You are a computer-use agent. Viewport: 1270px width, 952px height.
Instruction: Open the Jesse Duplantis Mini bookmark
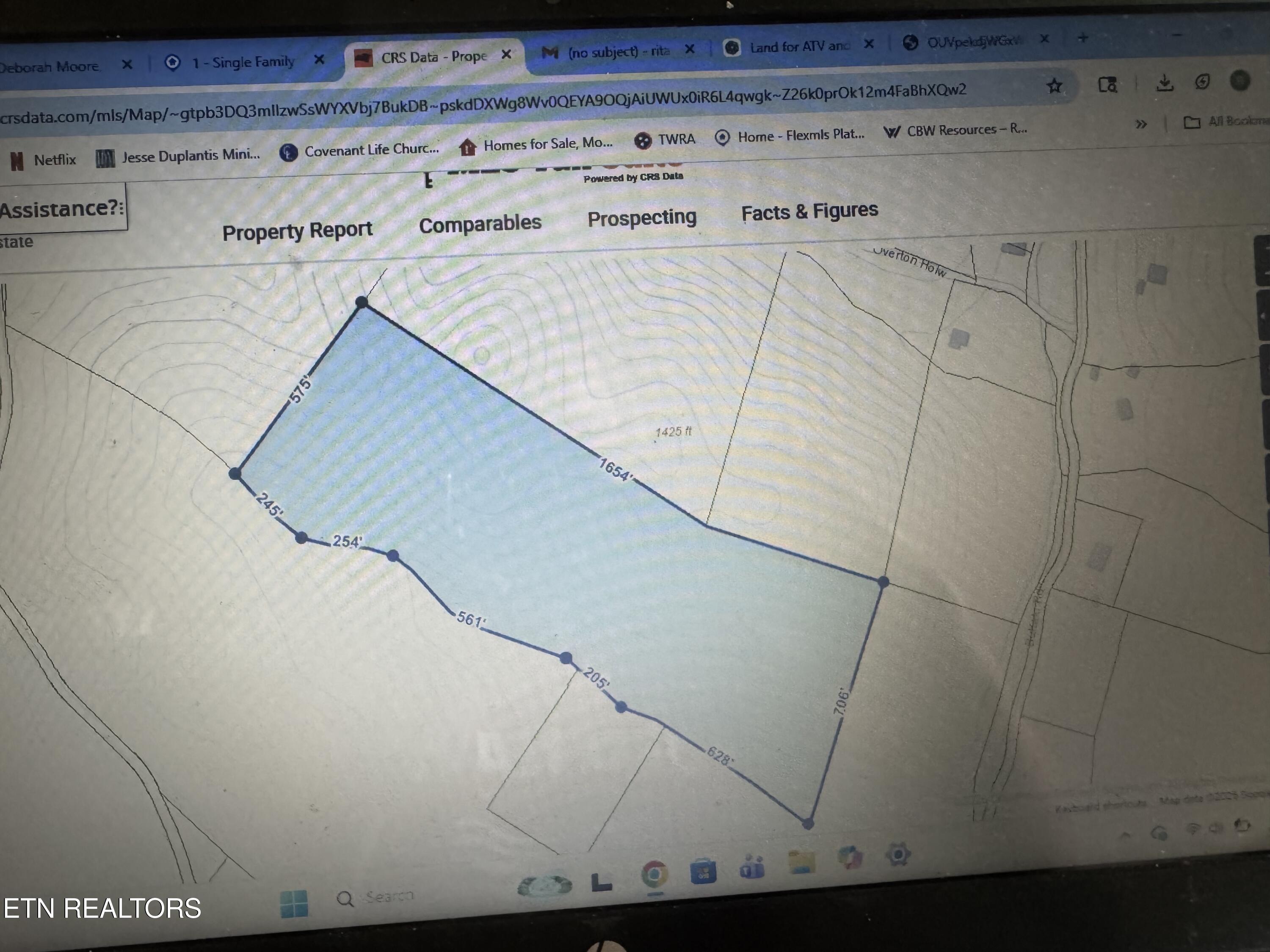click(178, 156)
